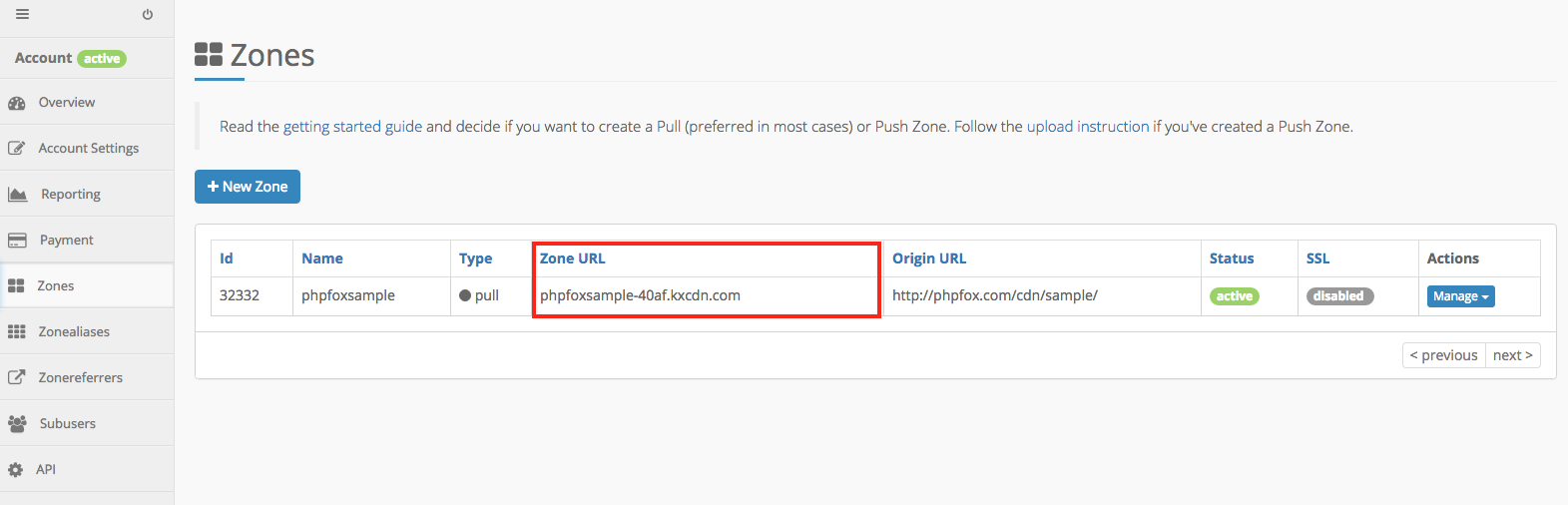The image size is (1568, 505).
Task: Click the Zonealiases grid icon
Action: (17, 332)
